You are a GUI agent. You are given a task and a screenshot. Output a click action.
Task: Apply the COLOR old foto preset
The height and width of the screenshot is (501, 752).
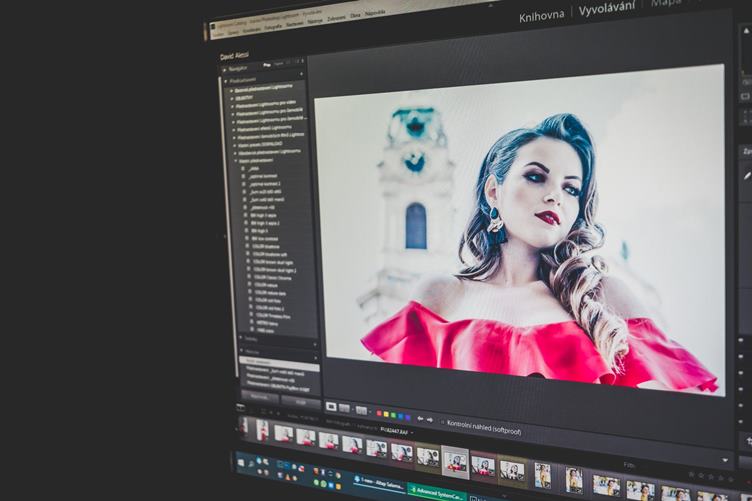(x=268, y=301)
